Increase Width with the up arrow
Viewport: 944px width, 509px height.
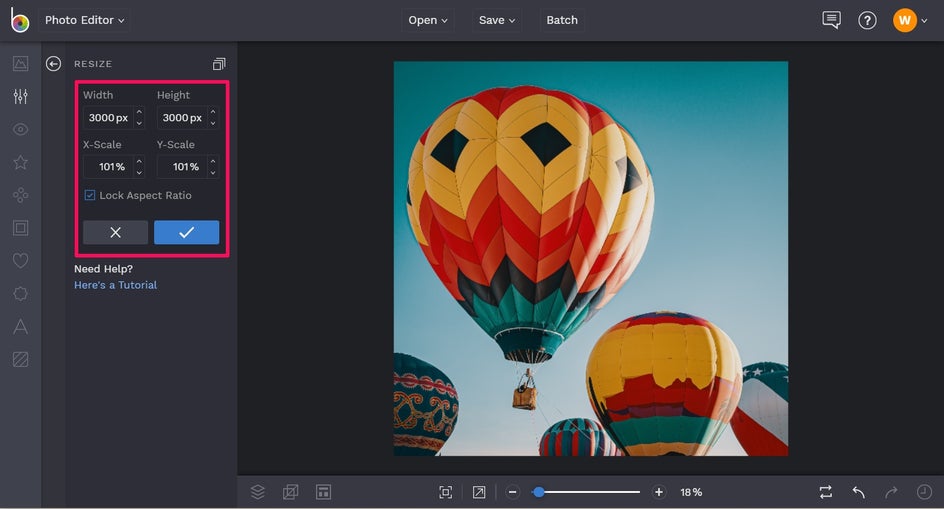point(139,111)
